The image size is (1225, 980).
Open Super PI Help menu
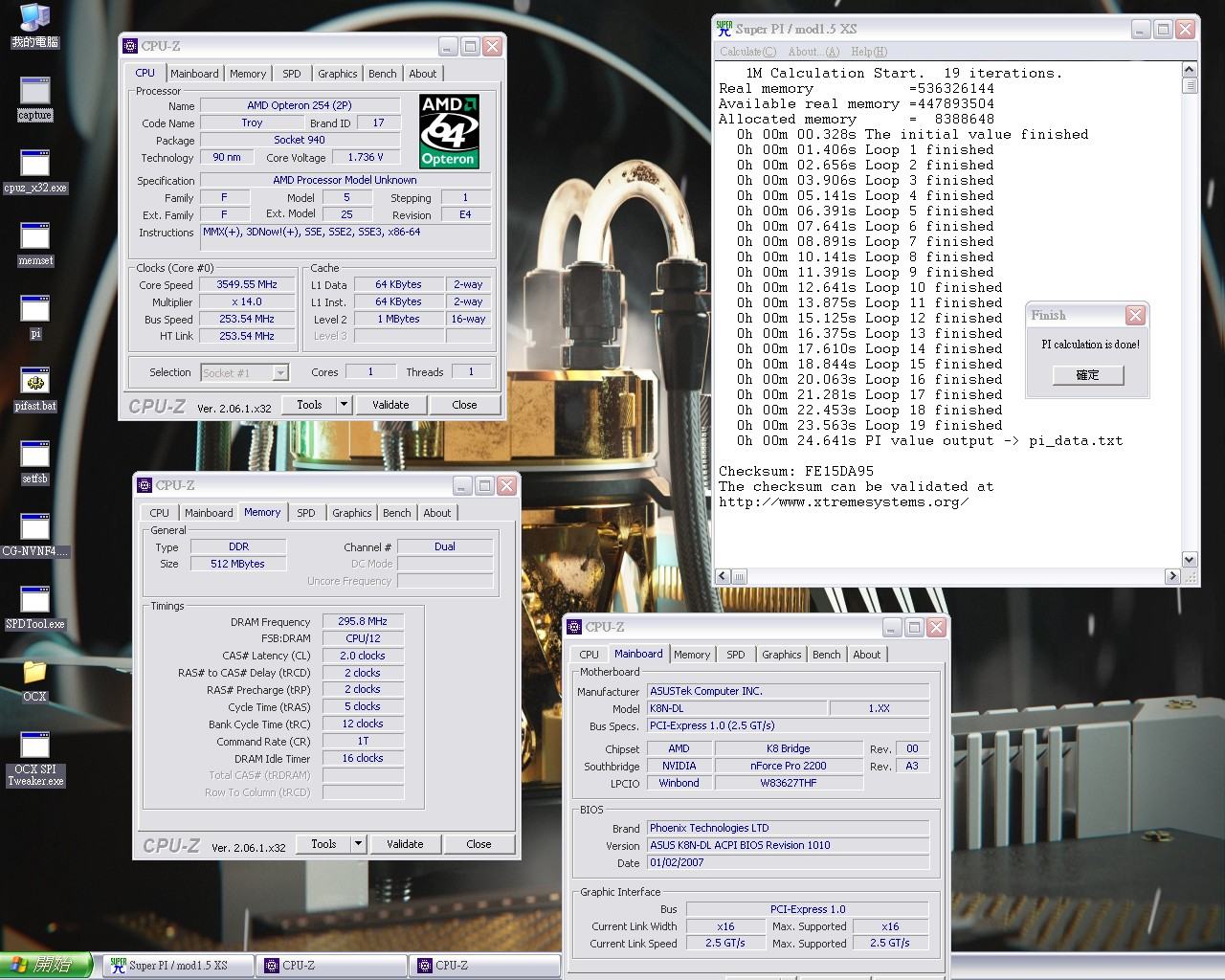[869, 52]
